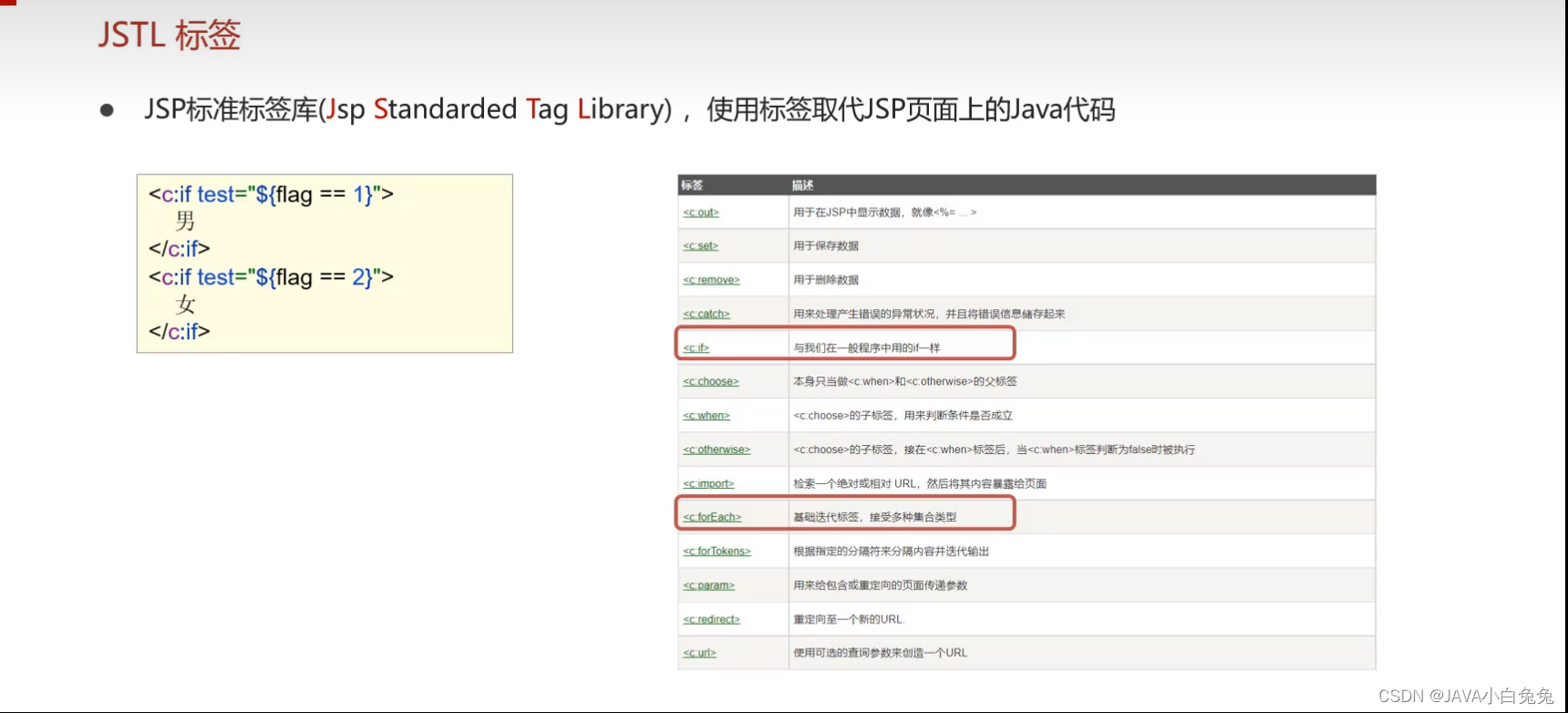Open the <c:if> tag link

696,348
